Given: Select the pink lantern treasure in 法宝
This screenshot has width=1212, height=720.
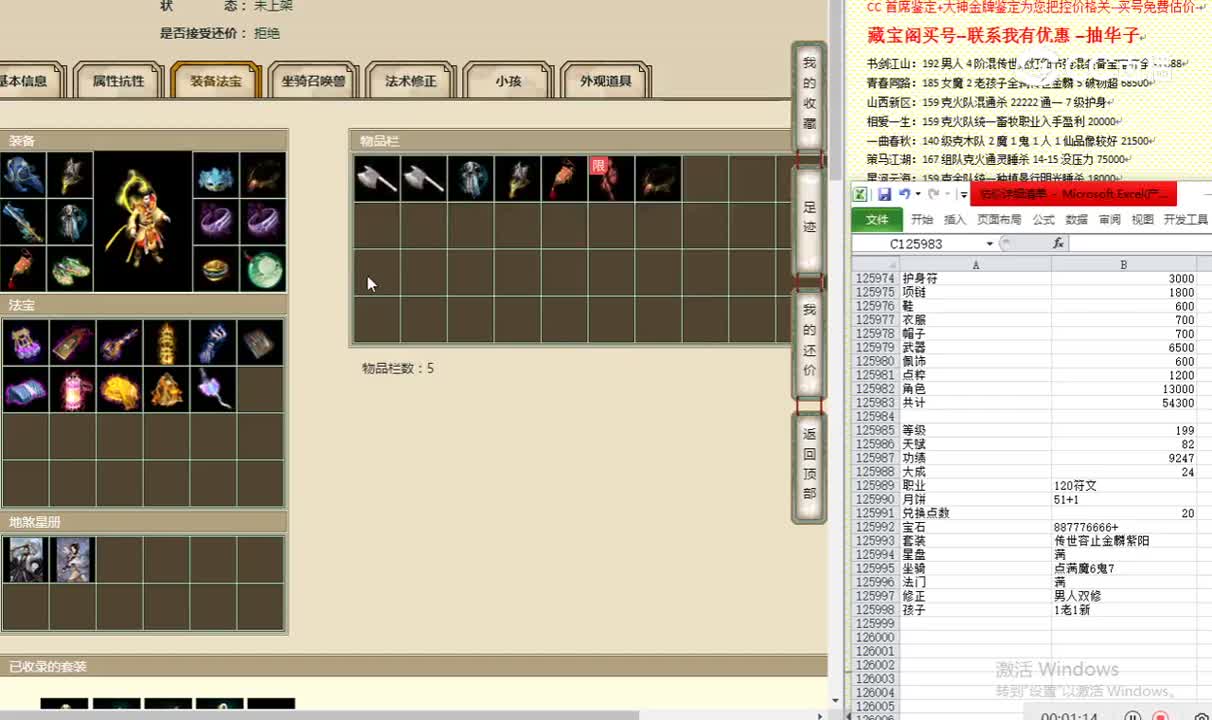Looking at the screenshot, I should pos(72,390).
